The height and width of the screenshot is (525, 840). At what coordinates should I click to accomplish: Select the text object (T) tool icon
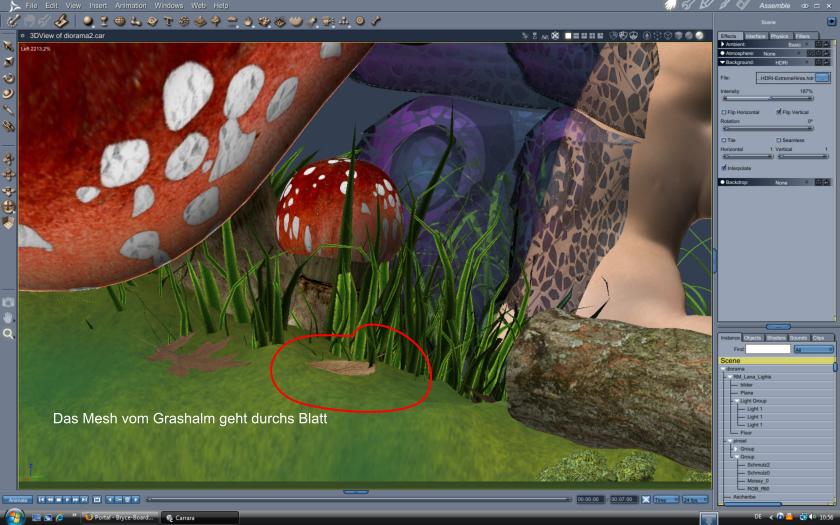168,21
